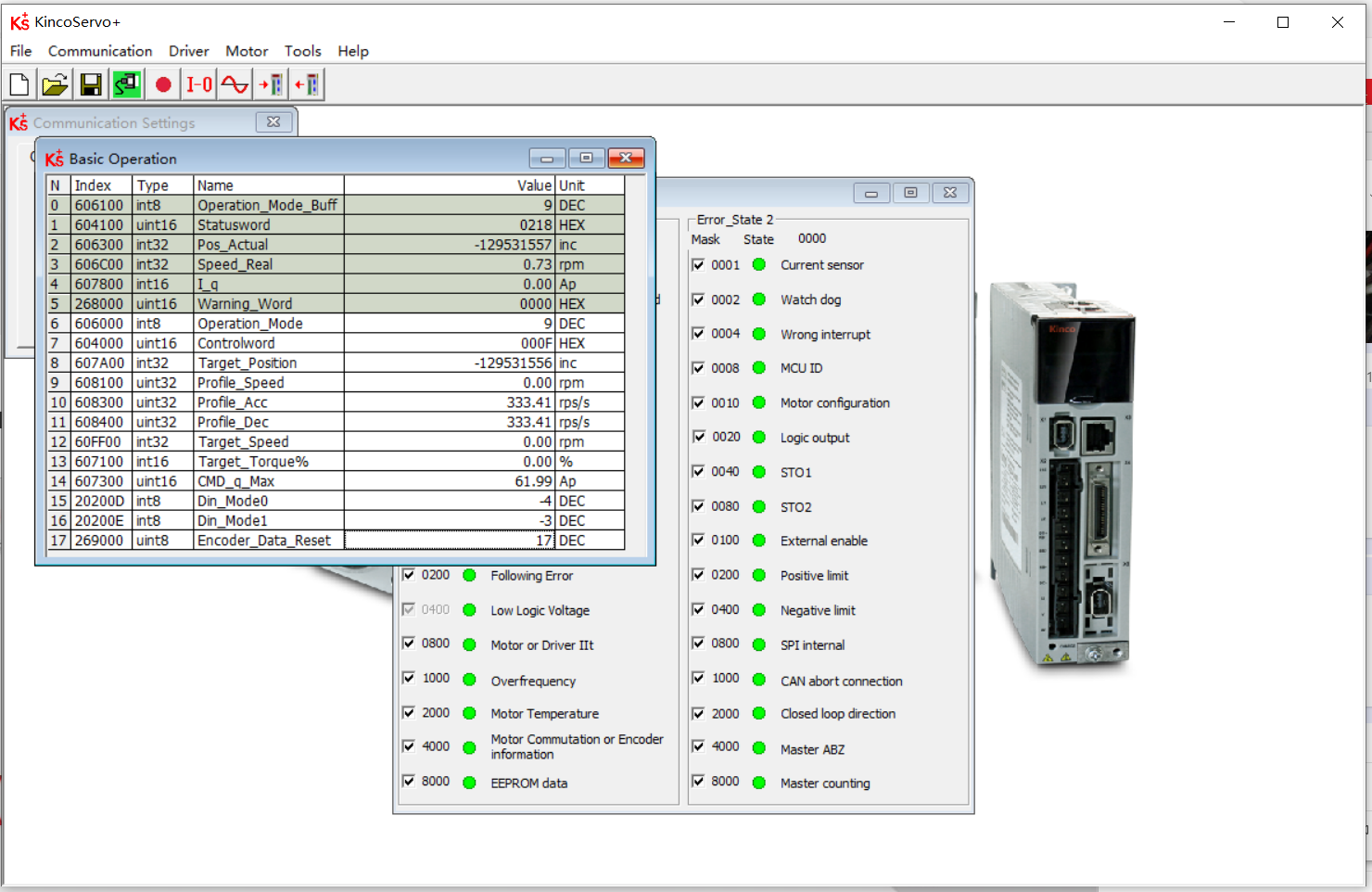Image resolution: width=1372 pixels, height=892 pixels.
Task: Select the Encoder_Data_Reset value field 17
Action: point(450,541)
